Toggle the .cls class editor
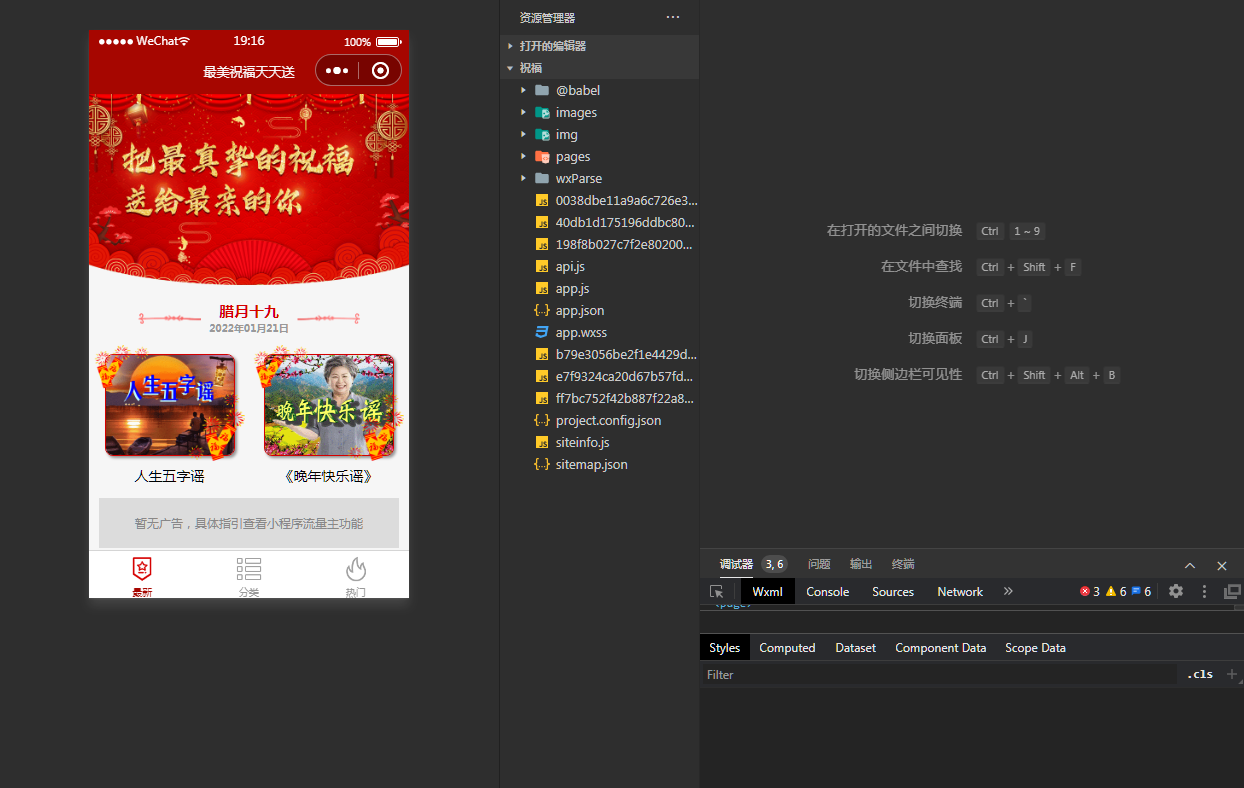Image resolution: width=1244 pixels, height=788 pixels. coord(1200,674)
